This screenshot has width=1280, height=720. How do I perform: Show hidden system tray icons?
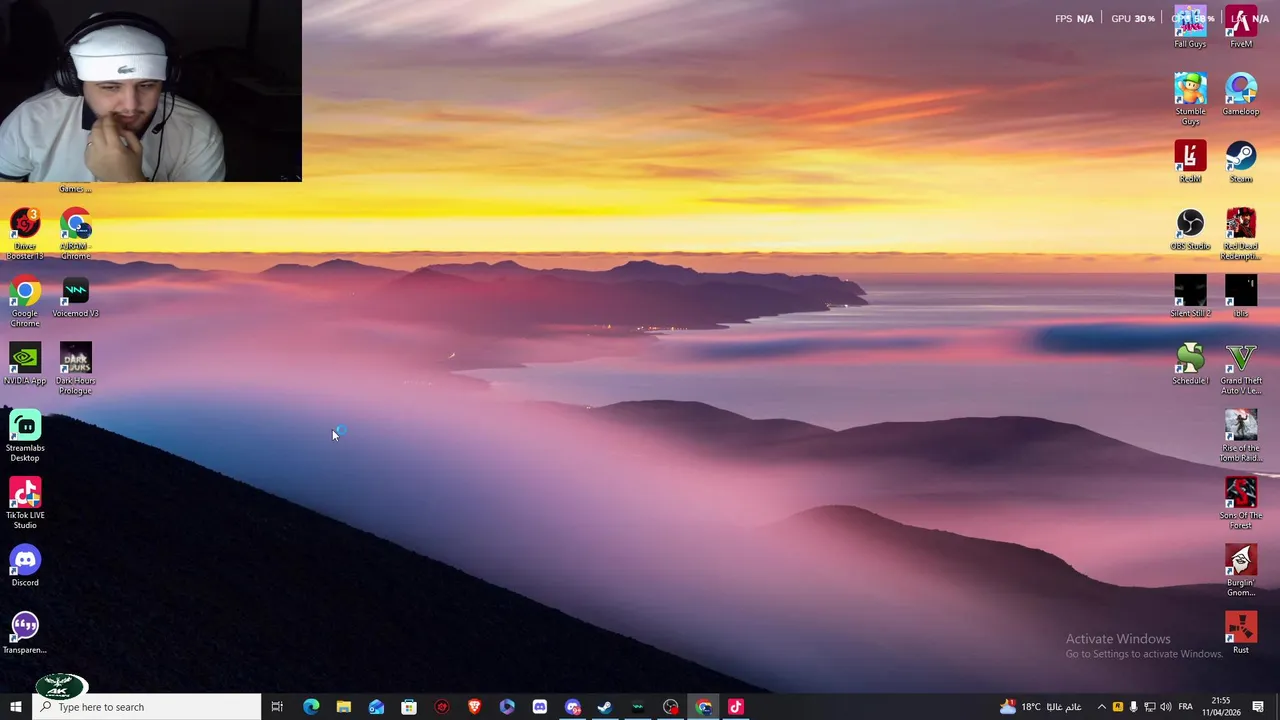(1102, 707)
